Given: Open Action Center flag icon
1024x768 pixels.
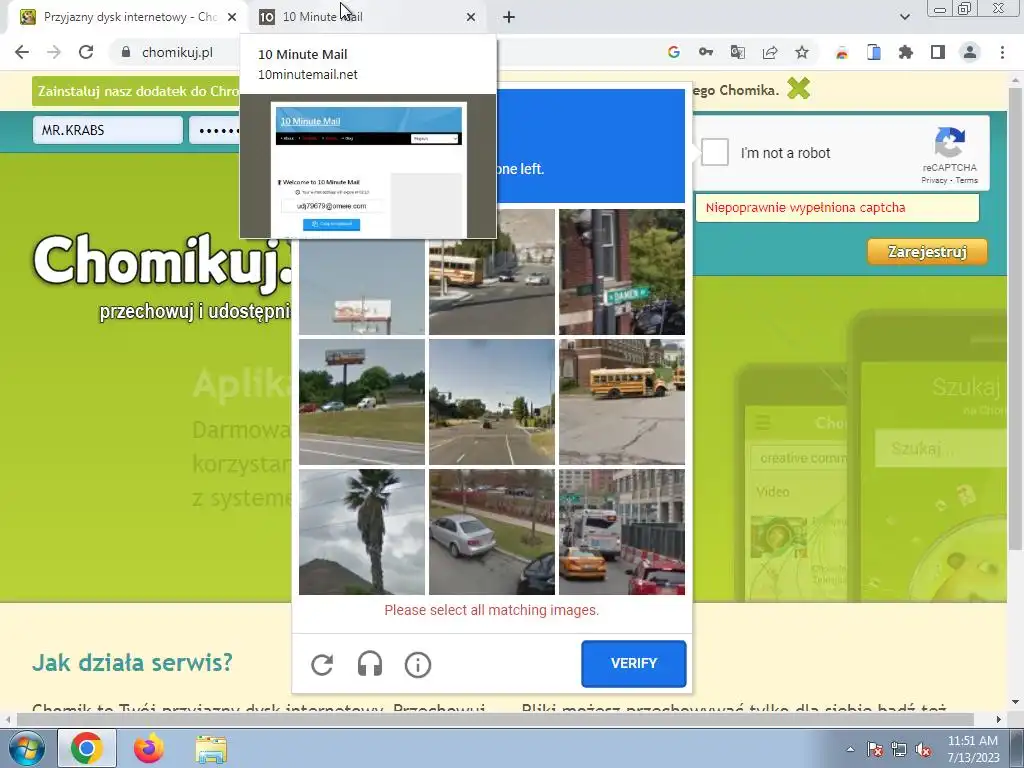Looking at the screenshot, I should coord(874,749).
